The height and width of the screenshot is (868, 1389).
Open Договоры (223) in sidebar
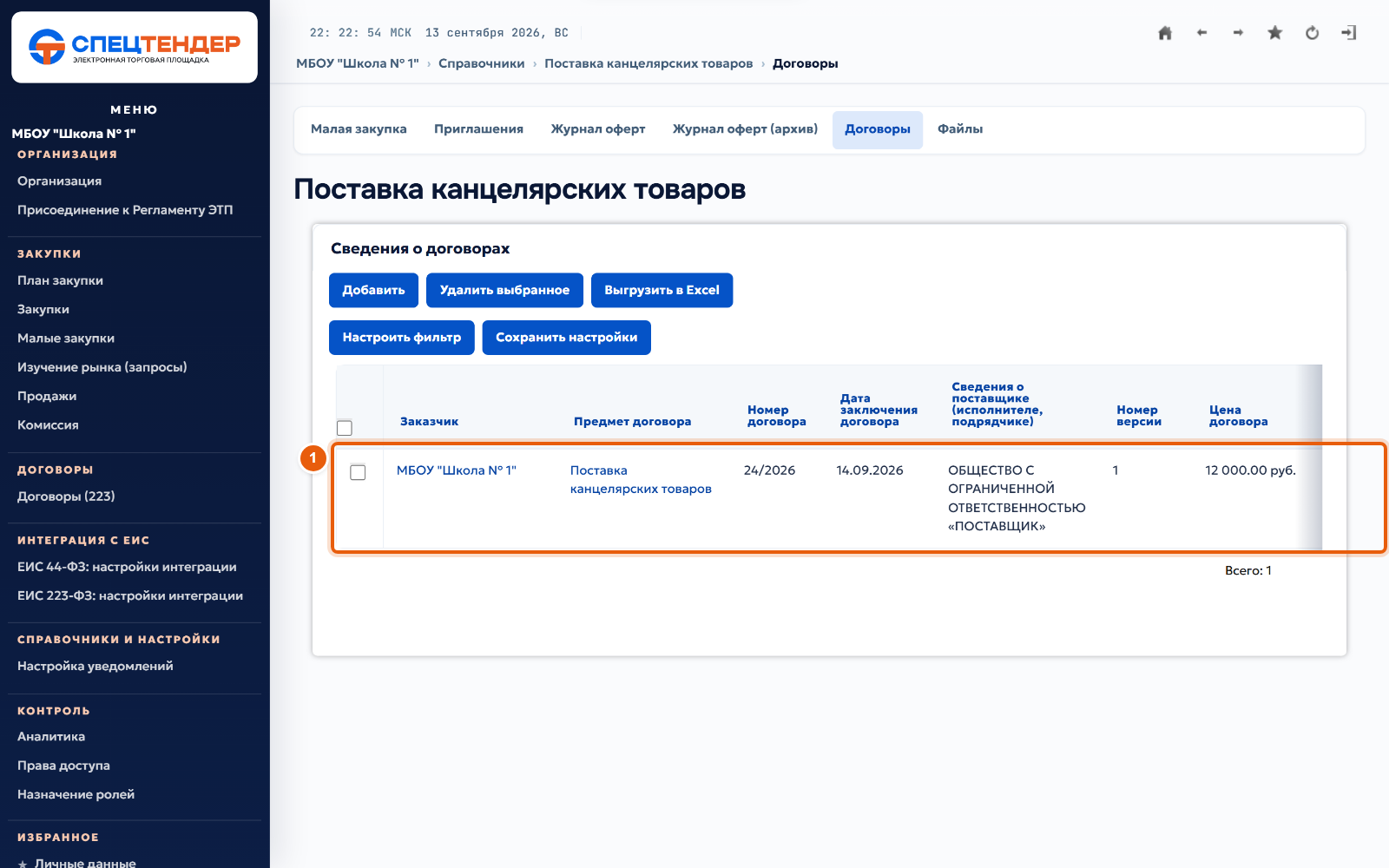tap(66, 496)
